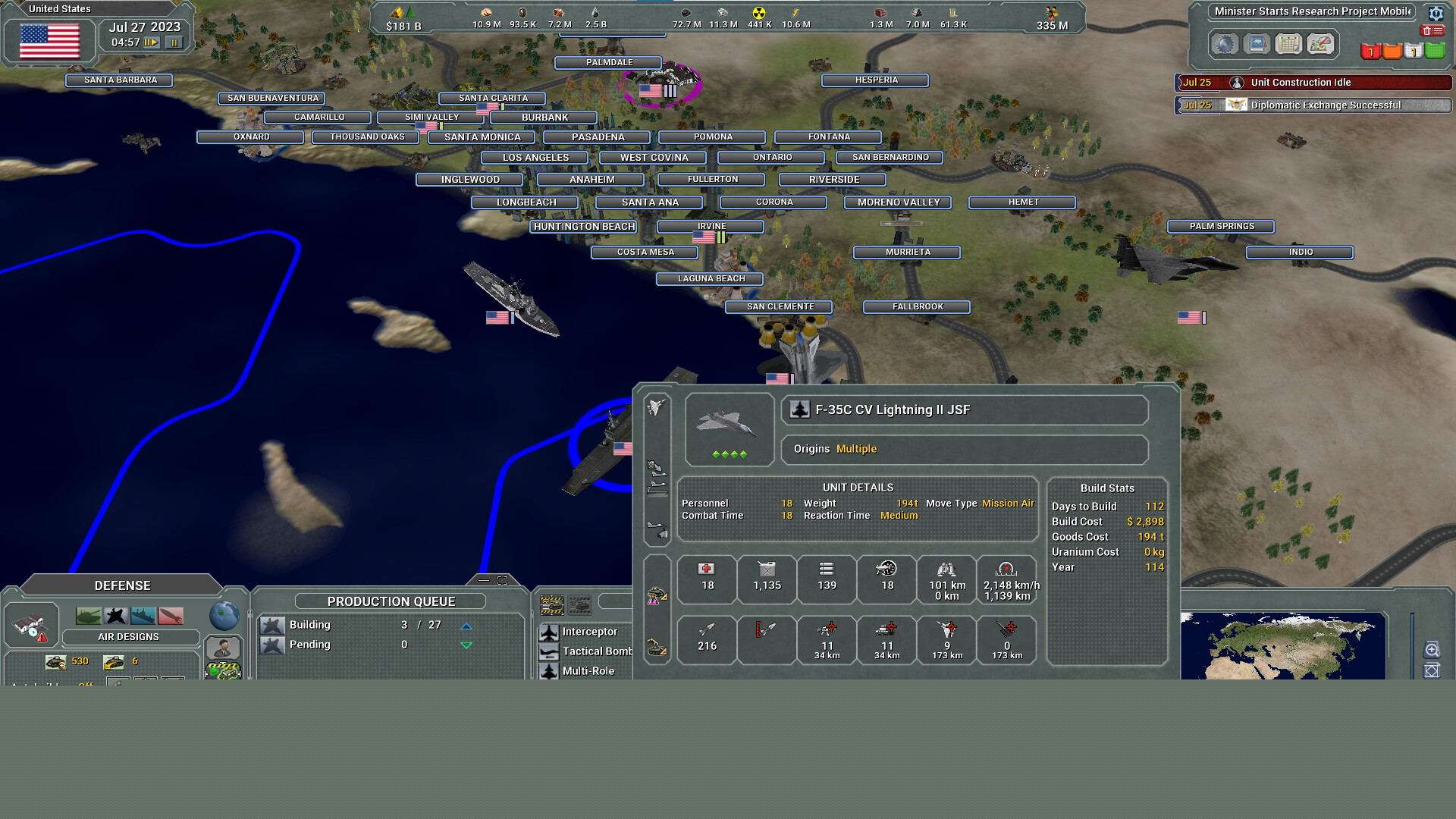Select Multi-Role class row
Screen dimensions: 1456x819
[x=585, y=671]
